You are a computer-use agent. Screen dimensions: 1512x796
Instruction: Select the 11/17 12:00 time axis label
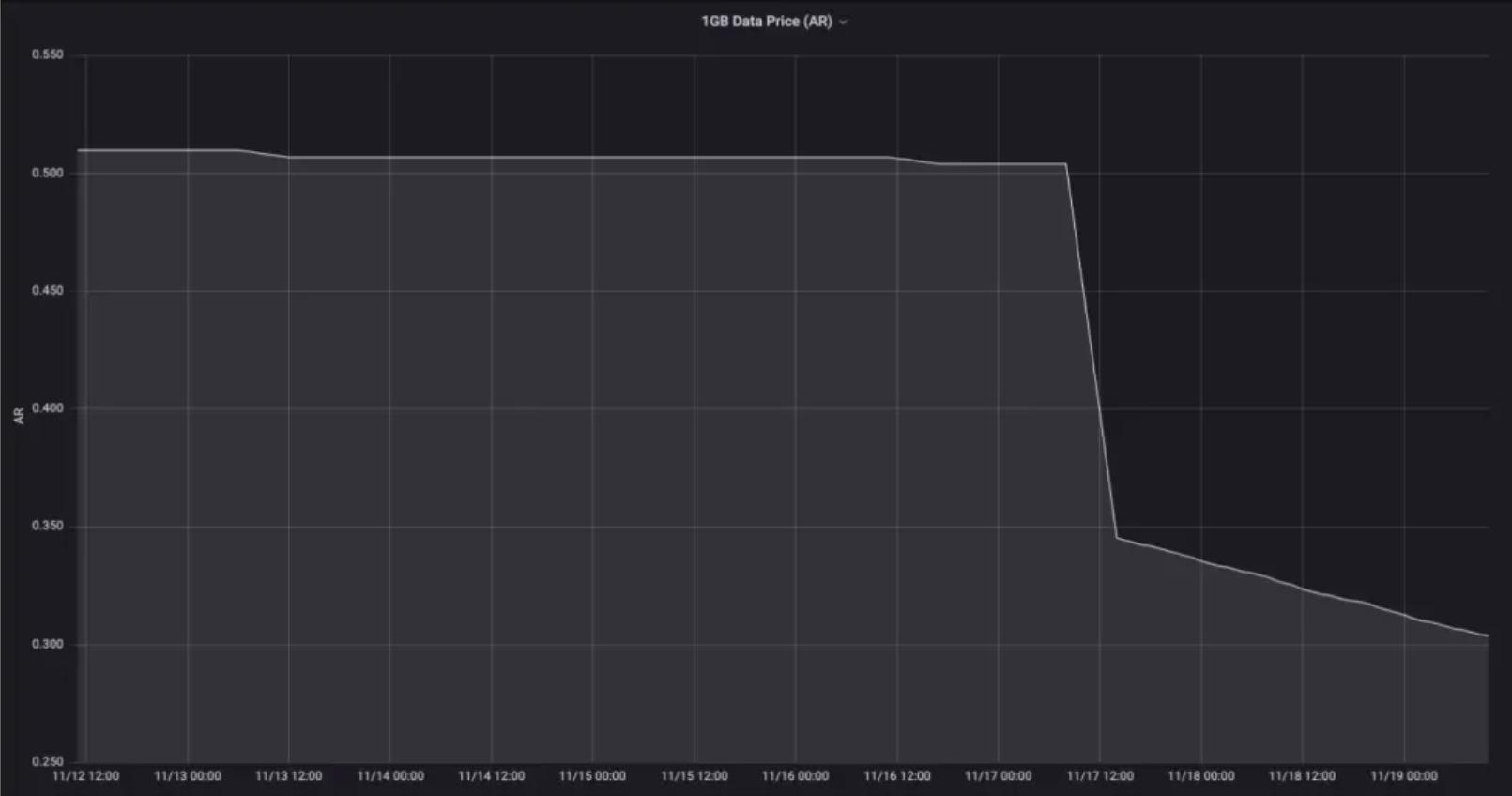(1100, 776)
